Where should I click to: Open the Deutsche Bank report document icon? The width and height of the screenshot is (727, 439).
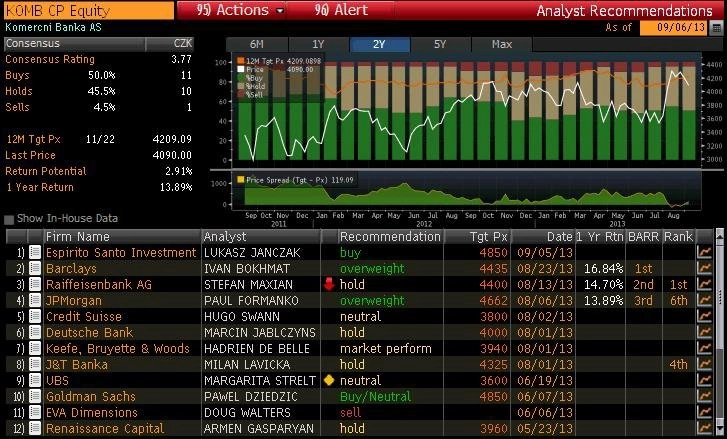coord(35,332)
